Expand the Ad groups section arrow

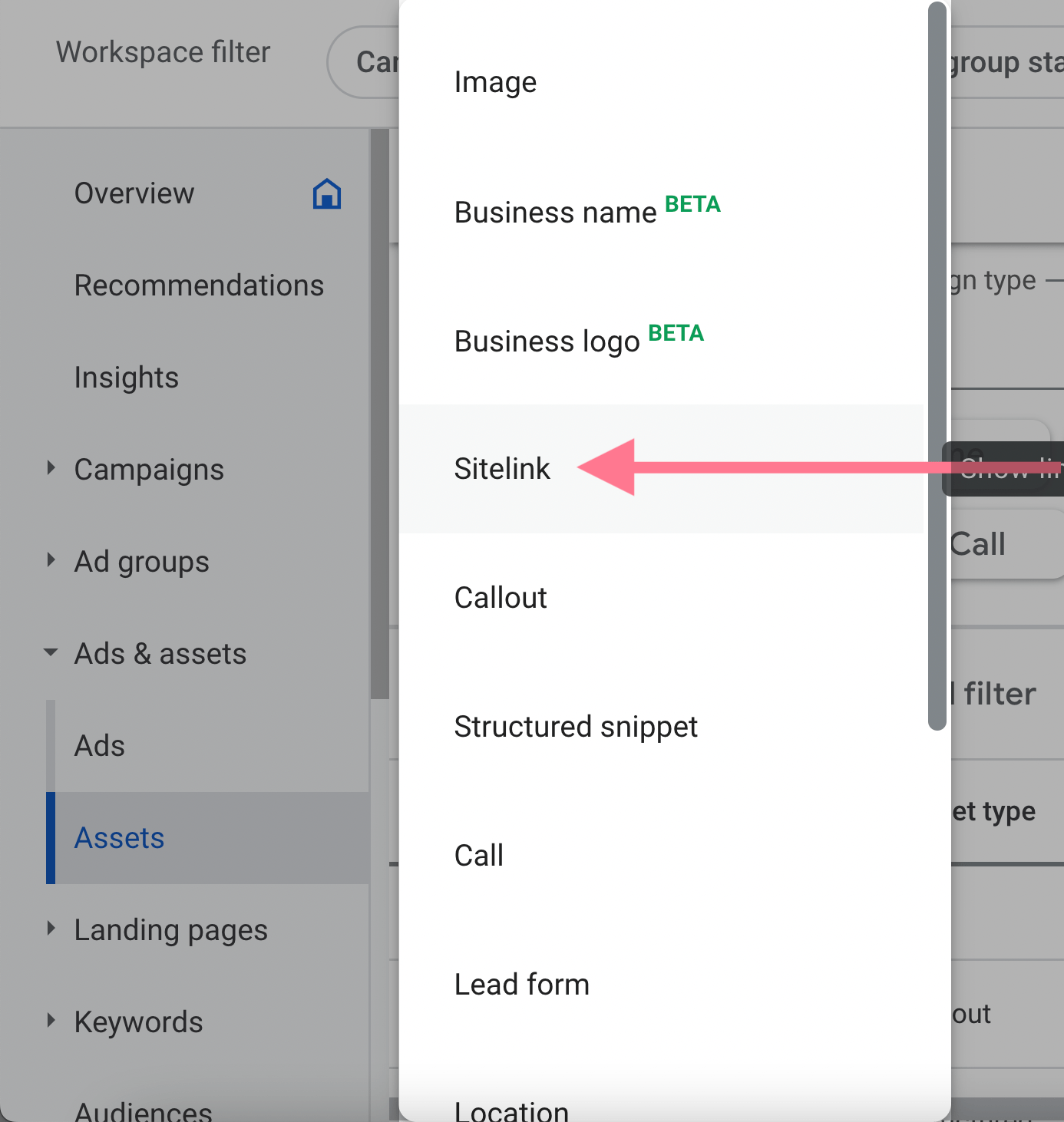click(x=51, y=560)
